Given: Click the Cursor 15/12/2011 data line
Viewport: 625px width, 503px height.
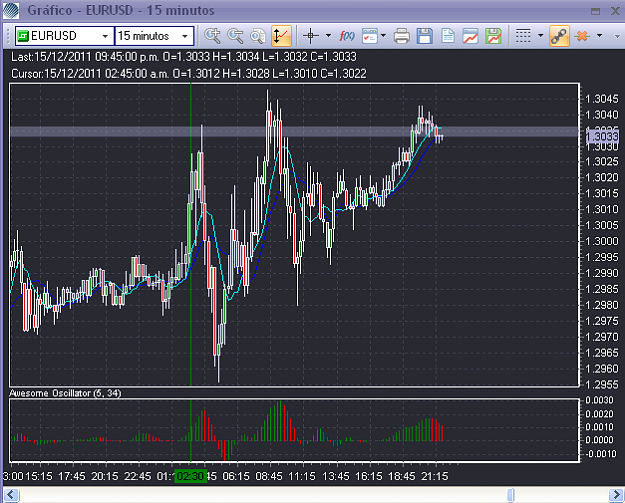Looking at the screenshot, I should pyautogui.click(x=189, y=74).
